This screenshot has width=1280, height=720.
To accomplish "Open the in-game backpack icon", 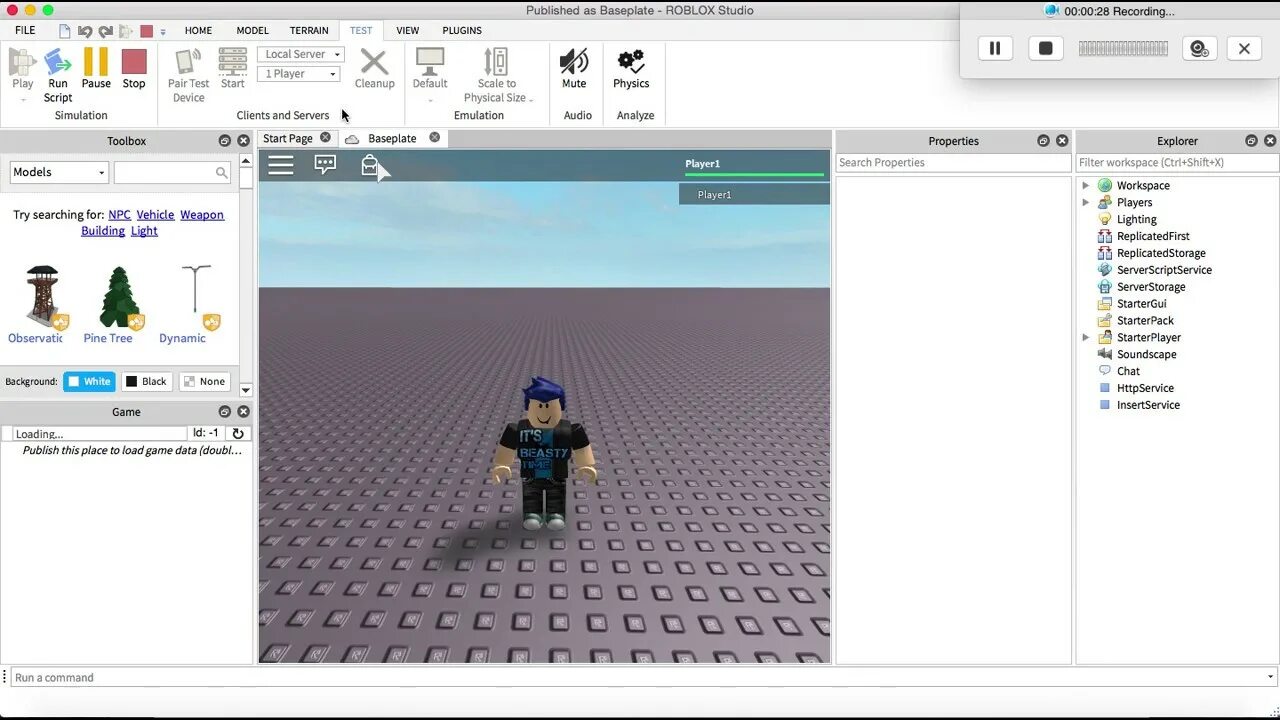I will tap(369, 165).
